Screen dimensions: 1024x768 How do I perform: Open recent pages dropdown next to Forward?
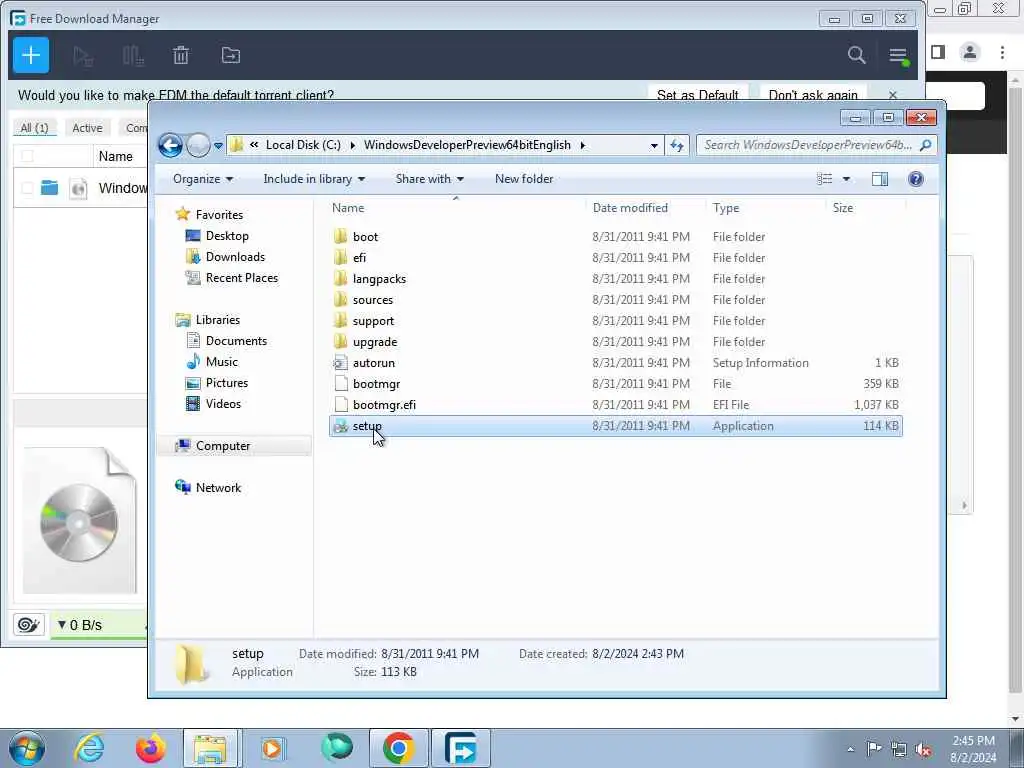[x=218, y=146]
